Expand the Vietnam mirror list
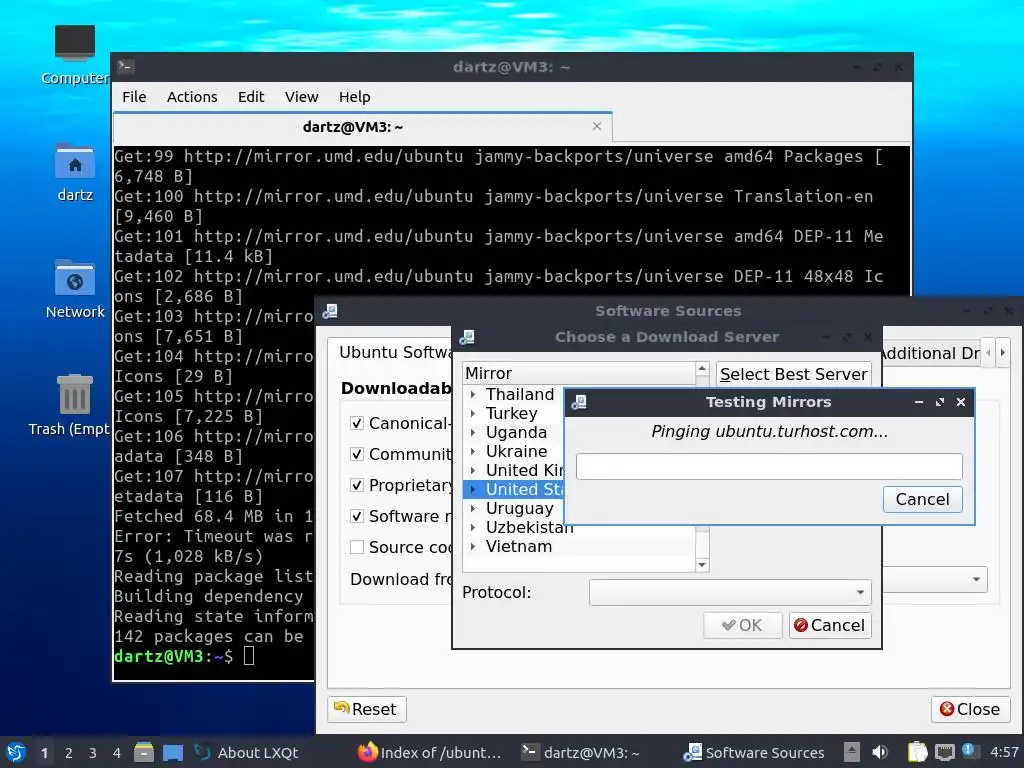The width and height of the screenshot is (1024, 768). point(473,546)
